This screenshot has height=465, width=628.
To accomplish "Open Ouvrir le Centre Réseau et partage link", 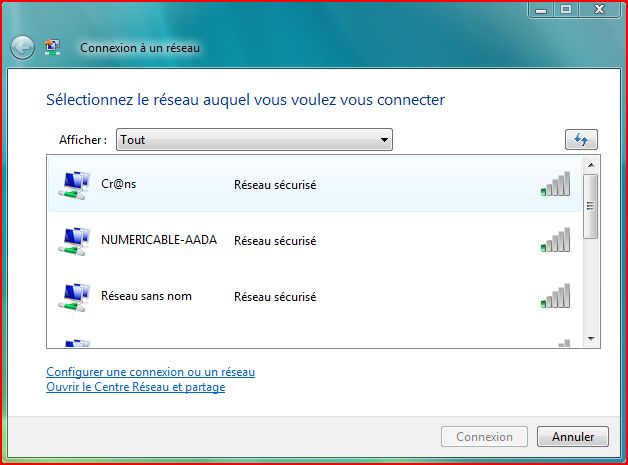I will point(136,387).
